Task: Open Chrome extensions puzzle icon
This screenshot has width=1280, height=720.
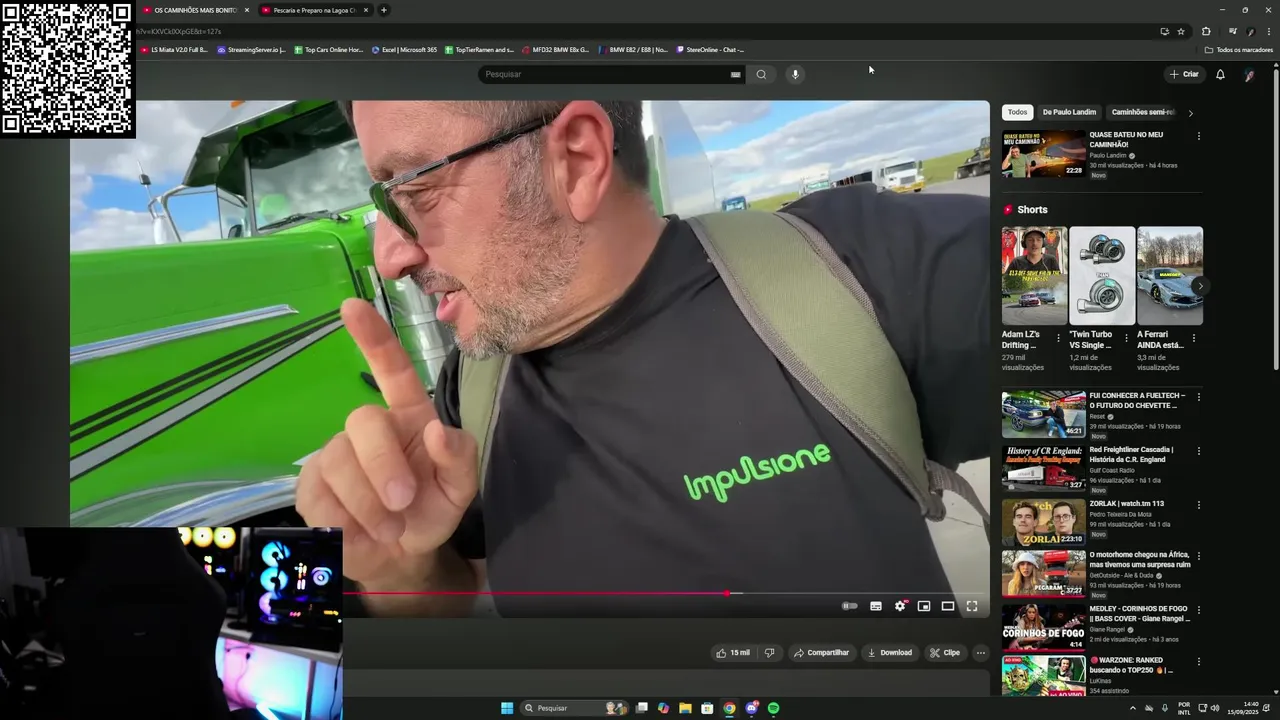Action: pyautogui.click(x=1206, y=31)
